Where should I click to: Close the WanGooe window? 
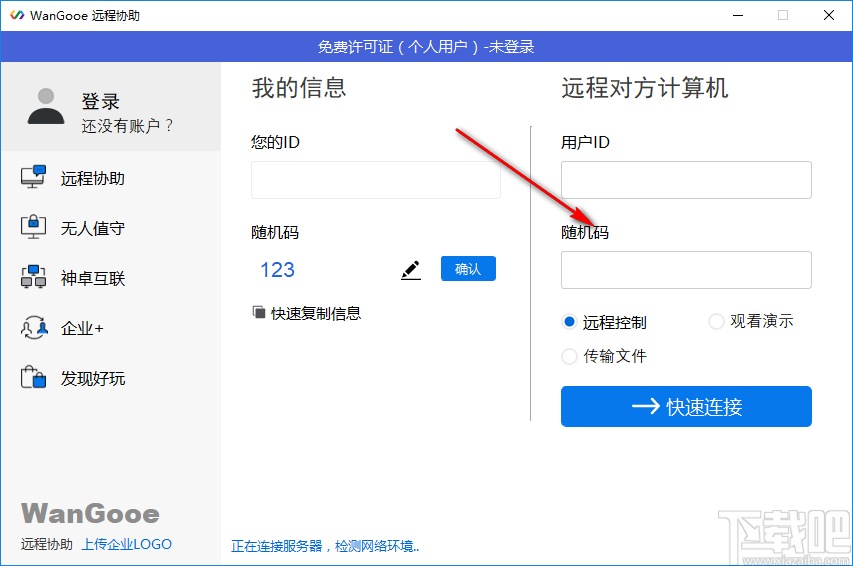click(x=829, y=15)
